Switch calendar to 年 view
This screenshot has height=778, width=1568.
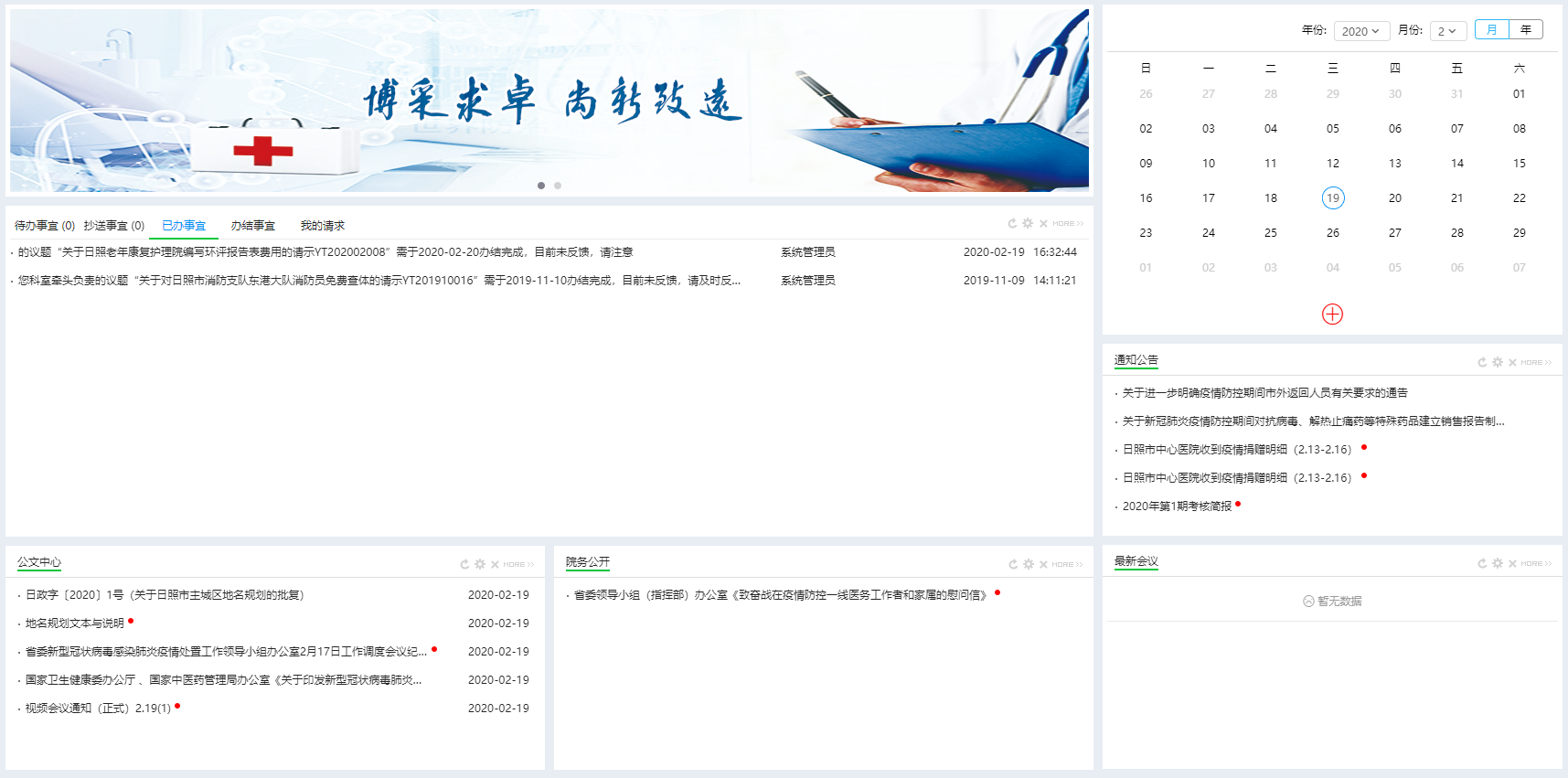pyautogui.click(x=1526, y=30)
